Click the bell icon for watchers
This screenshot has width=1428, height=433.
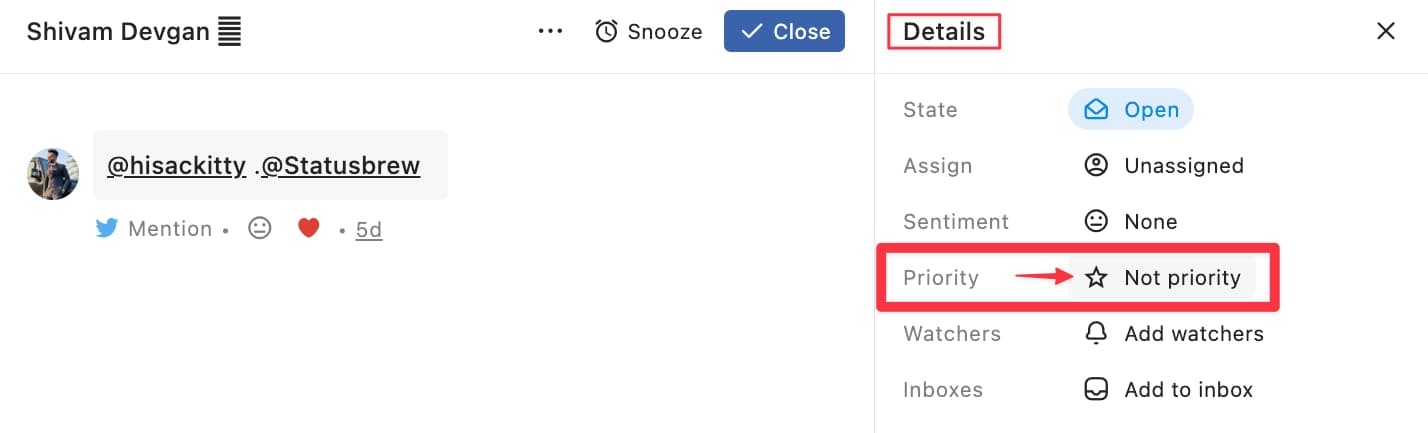coord(1096,333)
